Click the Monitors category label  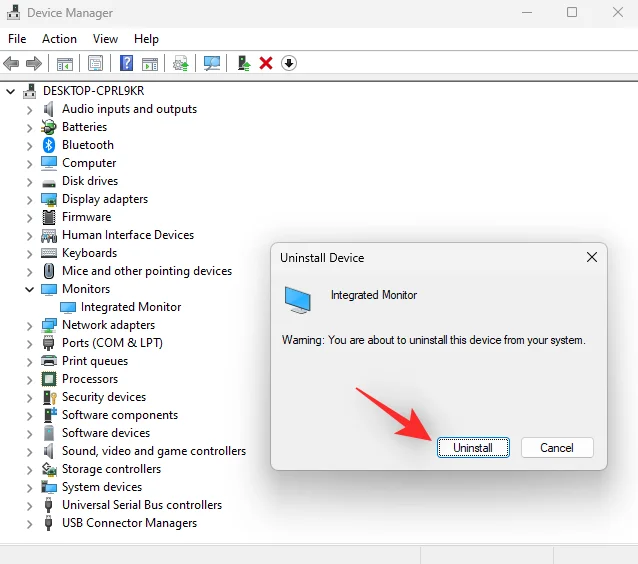pyautogui.click(x=86, y=289)
